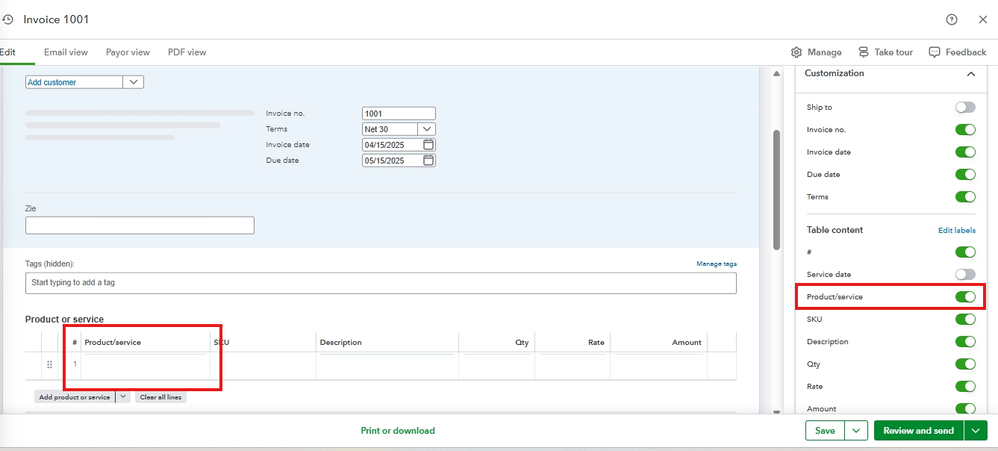Open the Invoice date calendar picker

click(428, 144)
